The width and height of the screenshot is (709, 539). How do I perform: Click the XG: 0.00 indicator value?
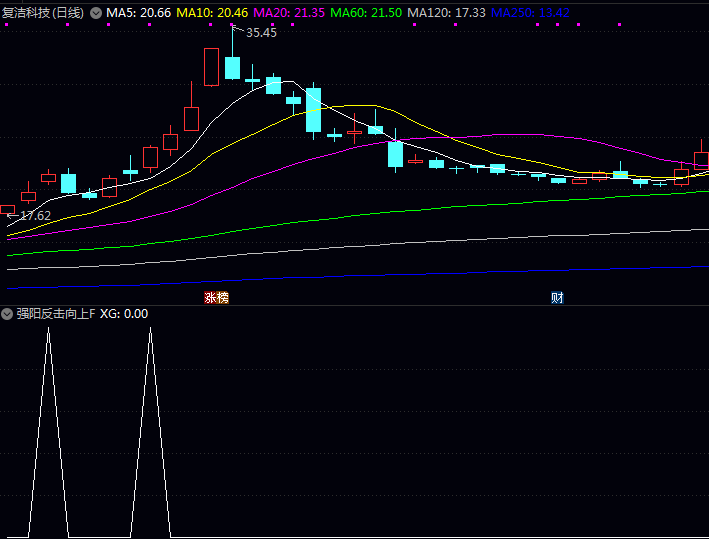(x=124, y=314)
